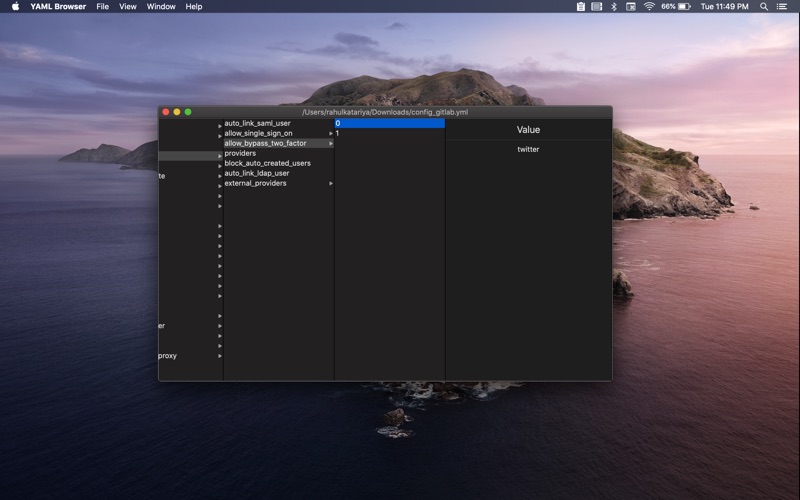The width and height of the screenshot is (800, 500).
Task: Open the clipboard manager menu bar icon
Action: [581, 7]
